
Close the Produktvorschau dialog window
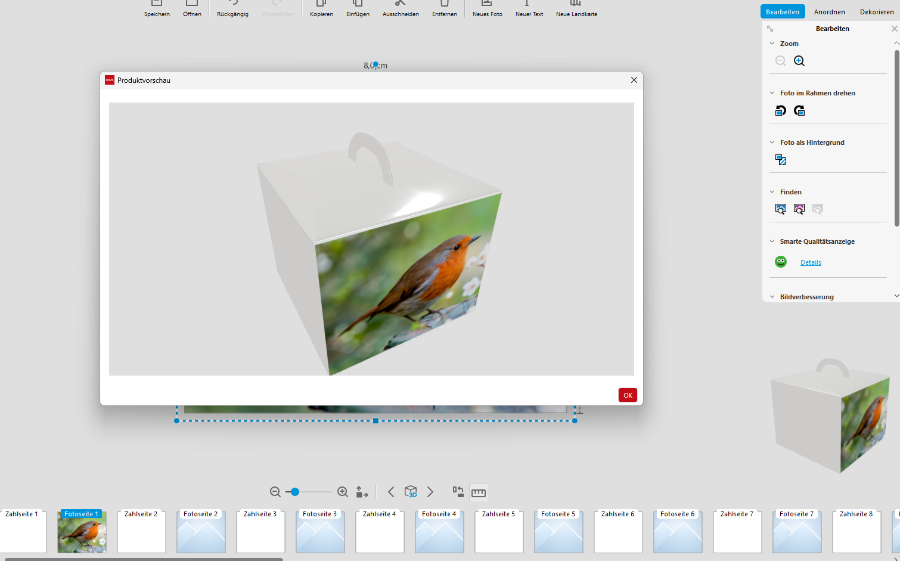(633, 80)
